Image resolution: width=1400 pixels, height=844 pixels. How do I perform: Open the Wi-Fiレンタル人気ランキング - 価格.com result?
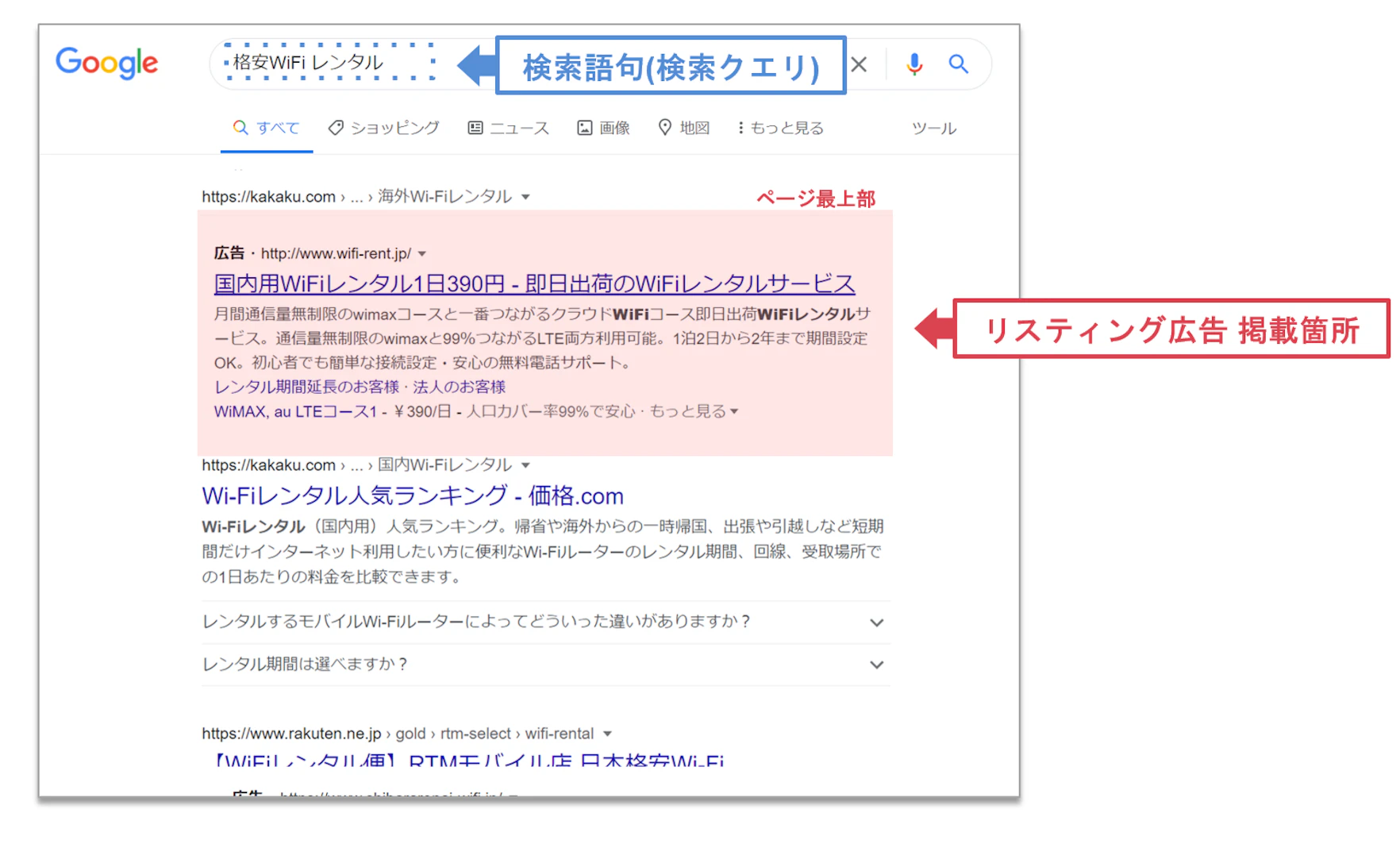pyautogui.click(x=413, y=495)
